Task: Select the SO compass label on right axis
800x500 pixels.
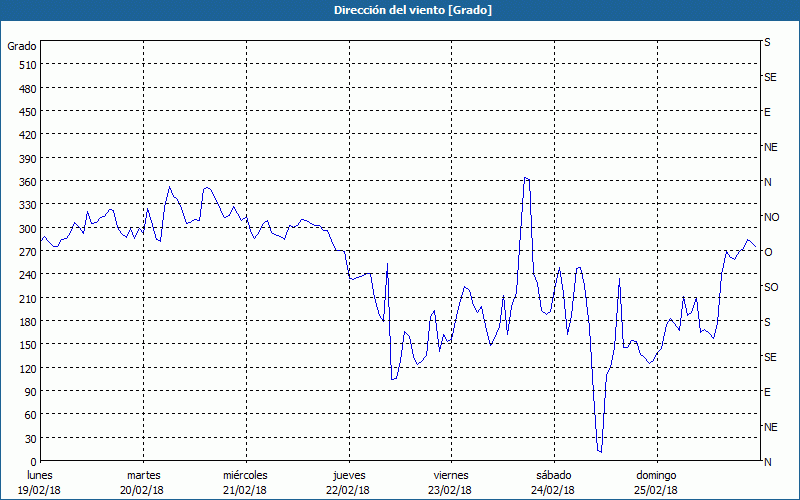Action: (771, 287)
